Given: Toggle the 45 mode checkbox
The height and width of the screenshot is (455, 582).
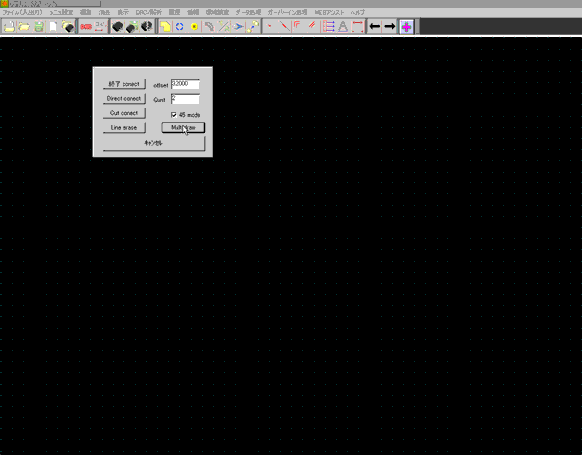Looking at the screenshot, I should (174, 115).
